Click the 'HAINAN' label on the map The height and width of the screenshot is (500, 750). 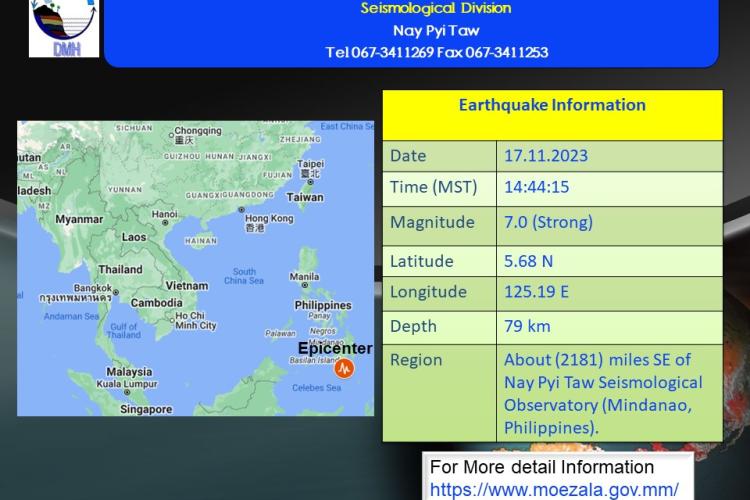201,241
